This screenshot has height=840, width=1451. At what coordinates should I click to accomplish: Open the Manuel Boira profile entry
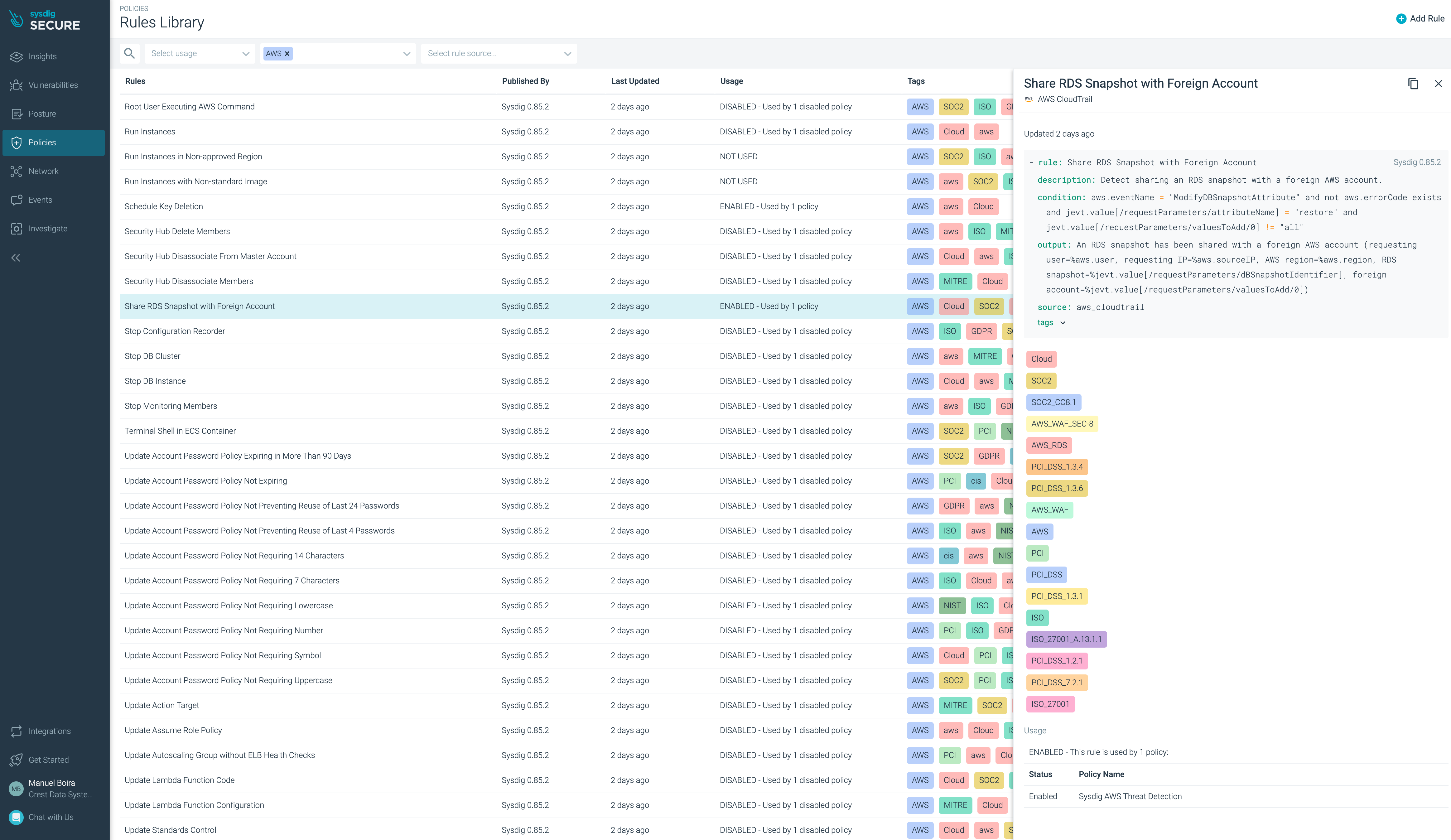click(x=52, y=788)
